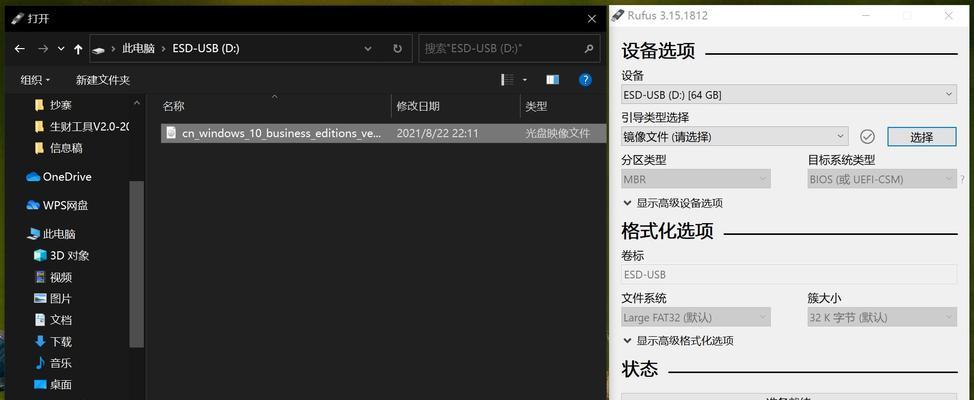Image resolution: width=974 pixels, height=400 pixels.
Task: Change the file view layout icon
Action: [x=507, y=80]
